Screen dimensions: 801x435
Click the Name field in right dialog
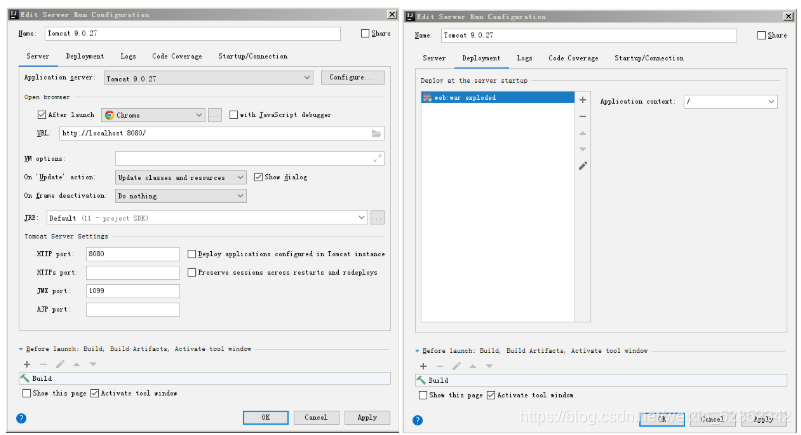tap(588, 35)
